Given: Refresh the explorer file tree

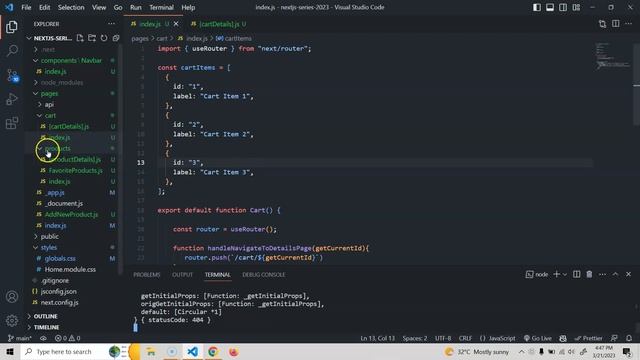Looking at the screenshot, I should pos(104,38).
